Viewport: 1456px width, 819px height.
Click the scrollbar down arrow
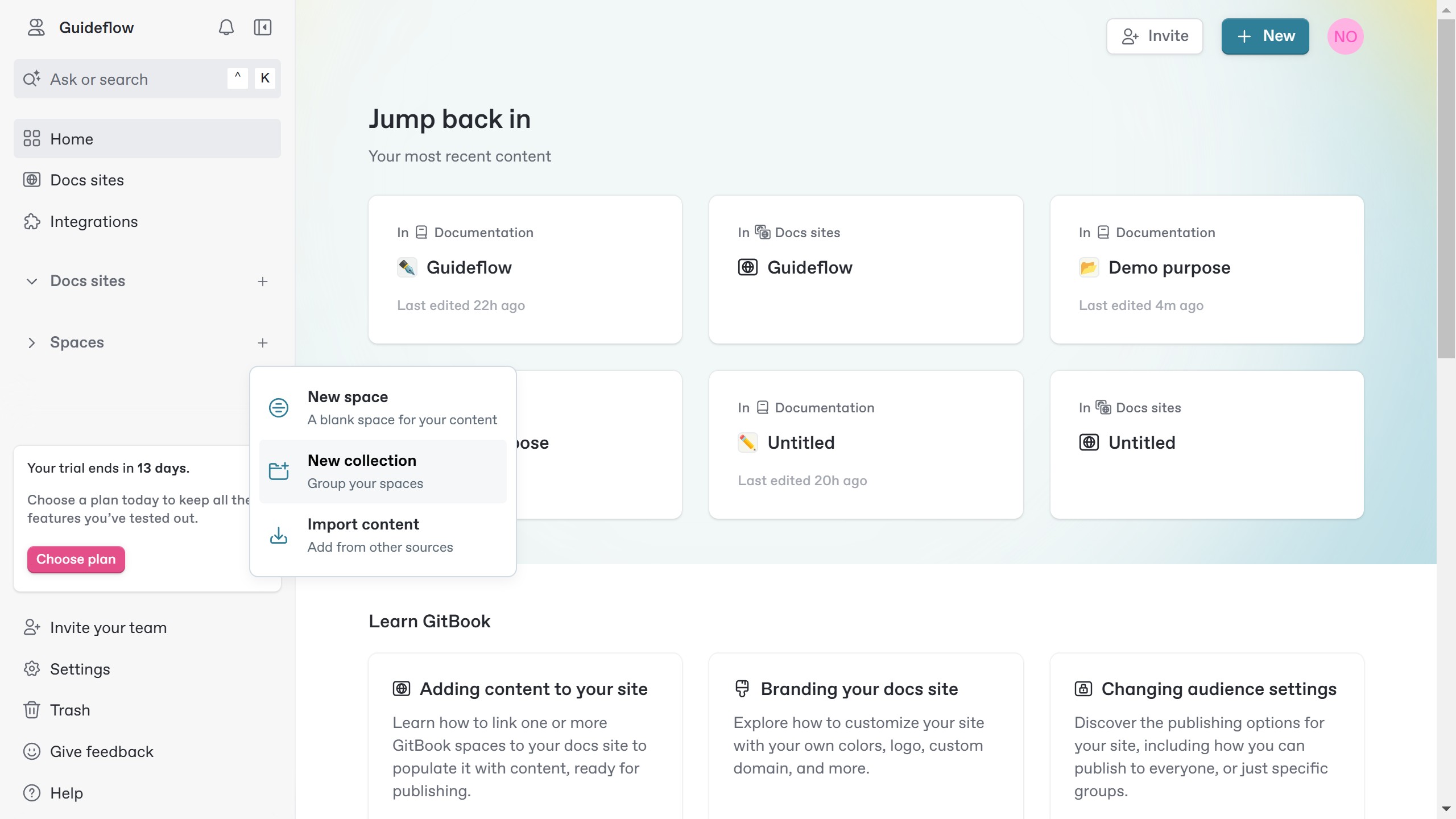point(1446,808)
